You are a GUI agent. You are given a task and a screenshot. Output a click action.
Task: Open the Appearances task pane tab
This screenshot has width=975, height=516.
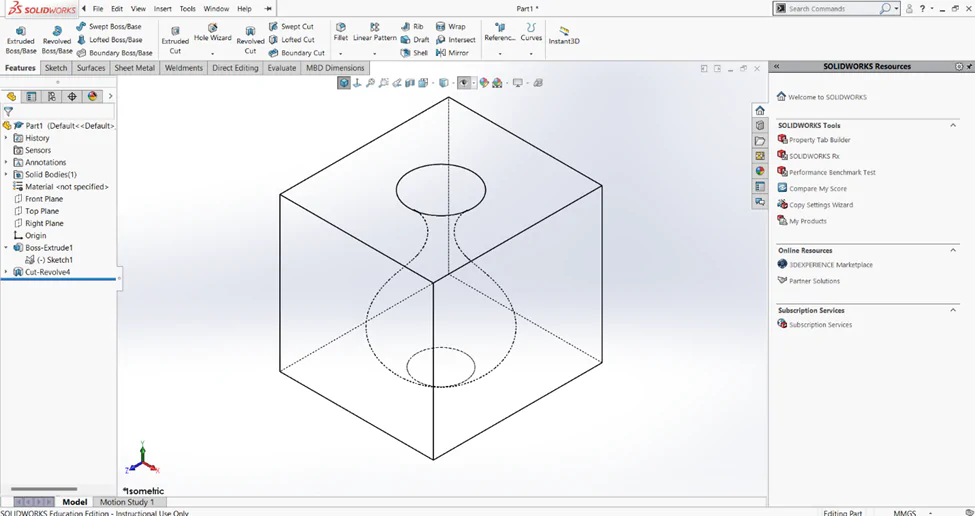tap(760, 171)
